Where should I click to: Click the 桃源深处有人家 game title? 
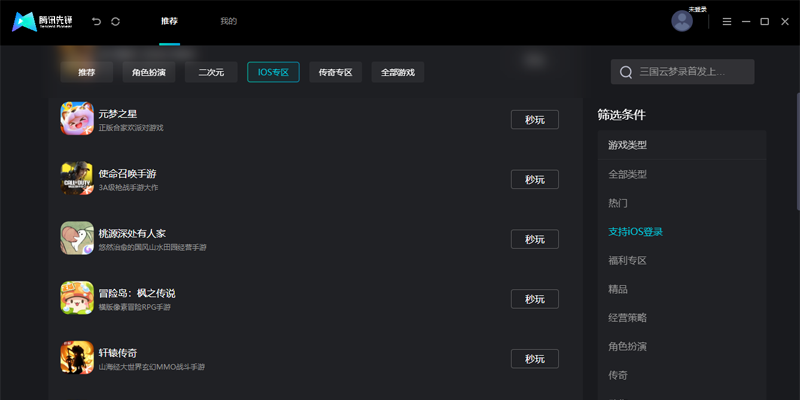click(132, 234)
